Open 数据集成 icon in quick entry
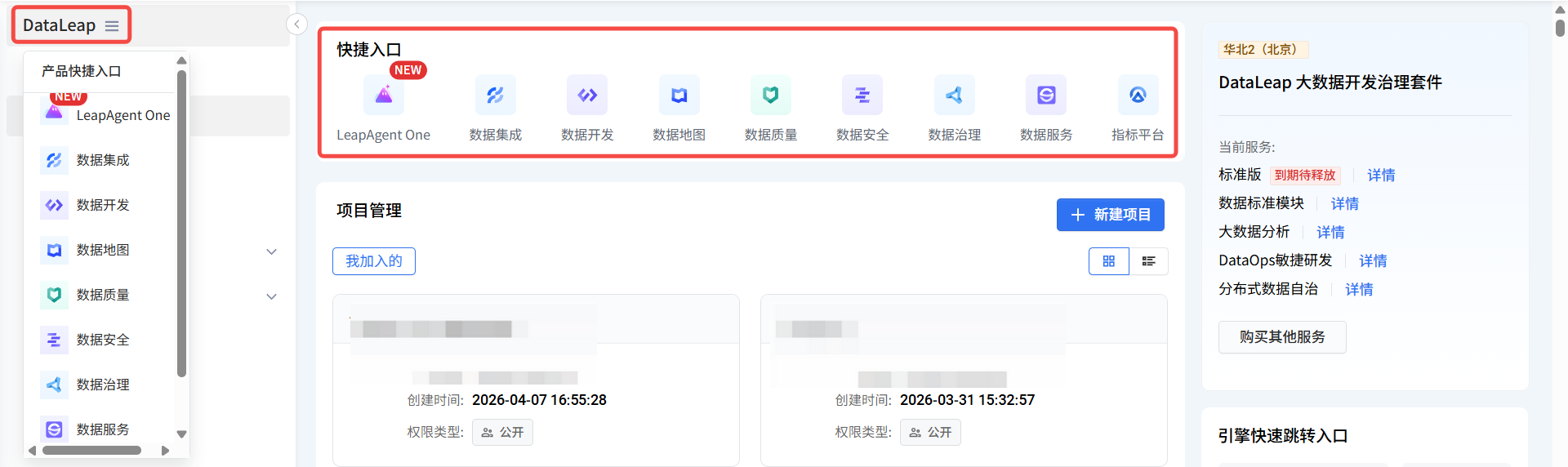This screenshot has width=1568, height=467. (495, 95)
